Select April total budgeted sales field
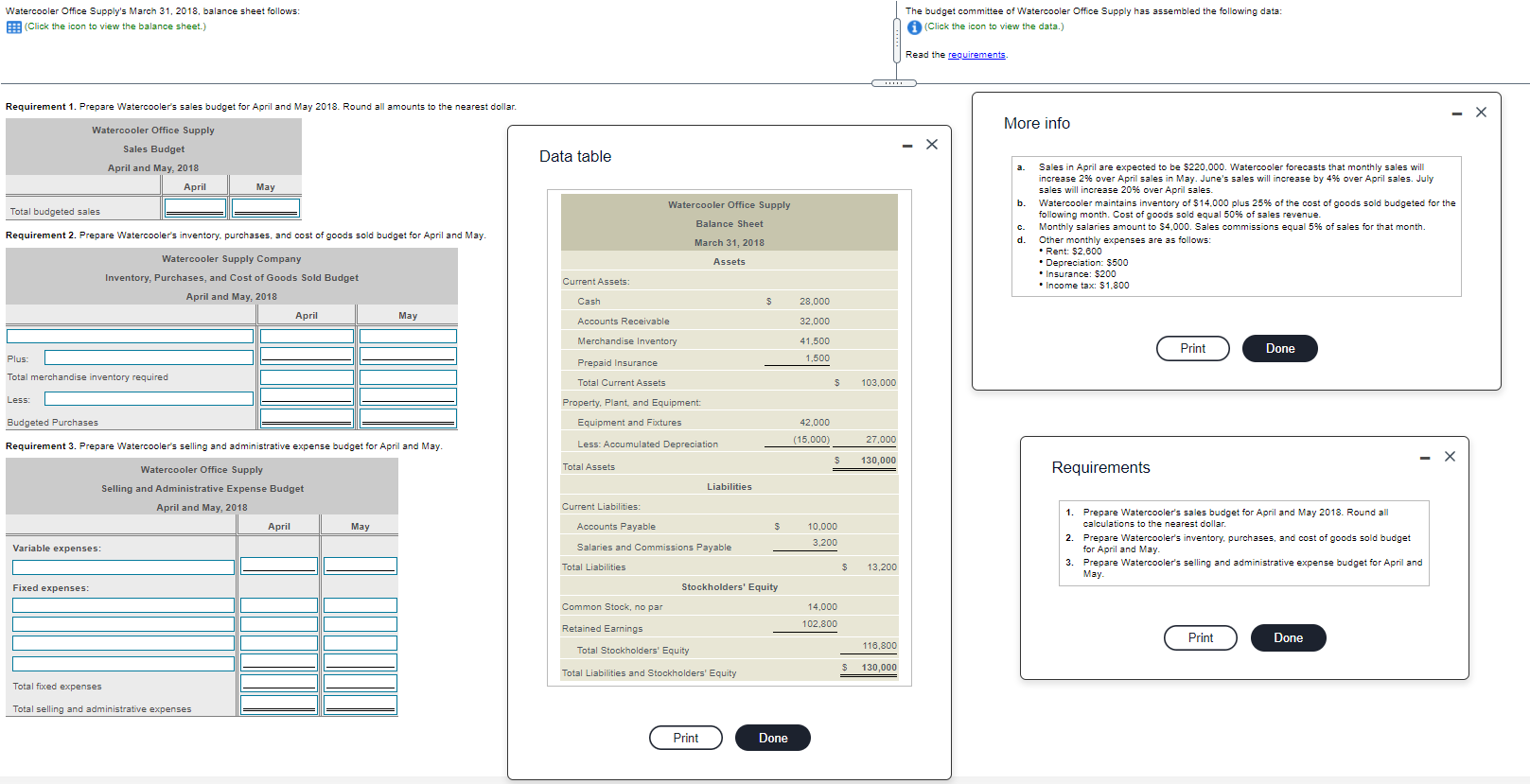The image size is (1530, 784). 195,208
